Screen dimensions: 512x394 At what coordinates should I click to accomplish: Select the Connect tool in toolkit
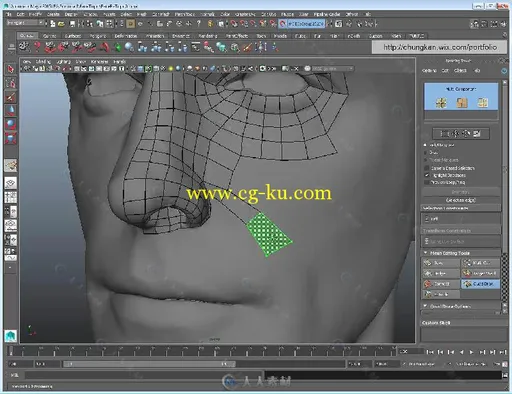tap(441, 284)
